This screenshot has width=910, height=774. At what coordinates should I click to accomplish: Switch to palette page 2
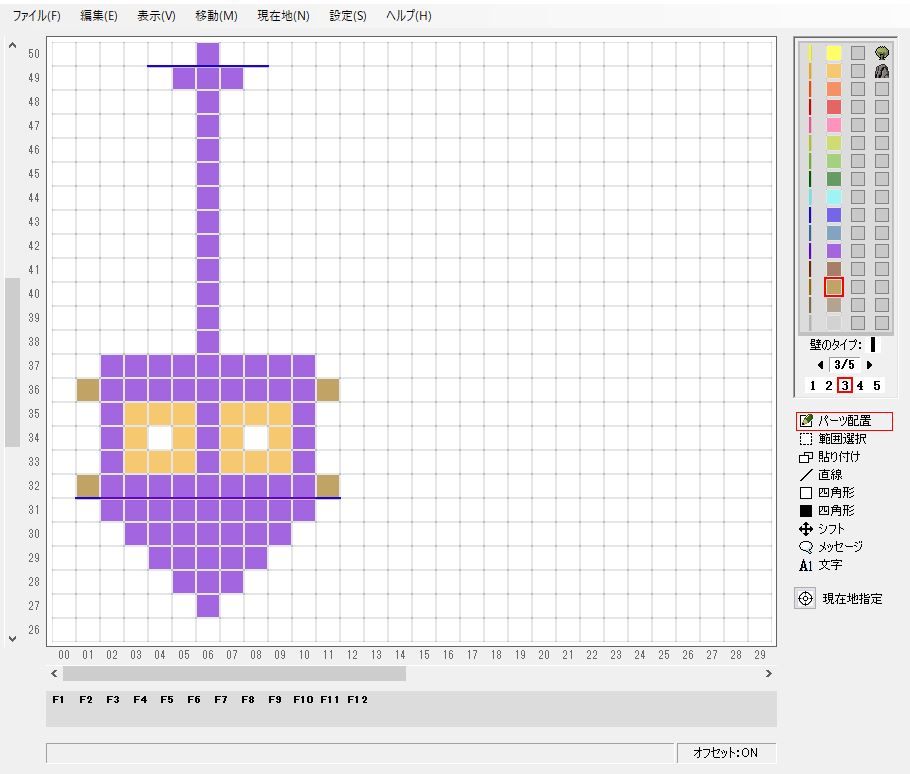pyautogui.click(x=829, y=385)
